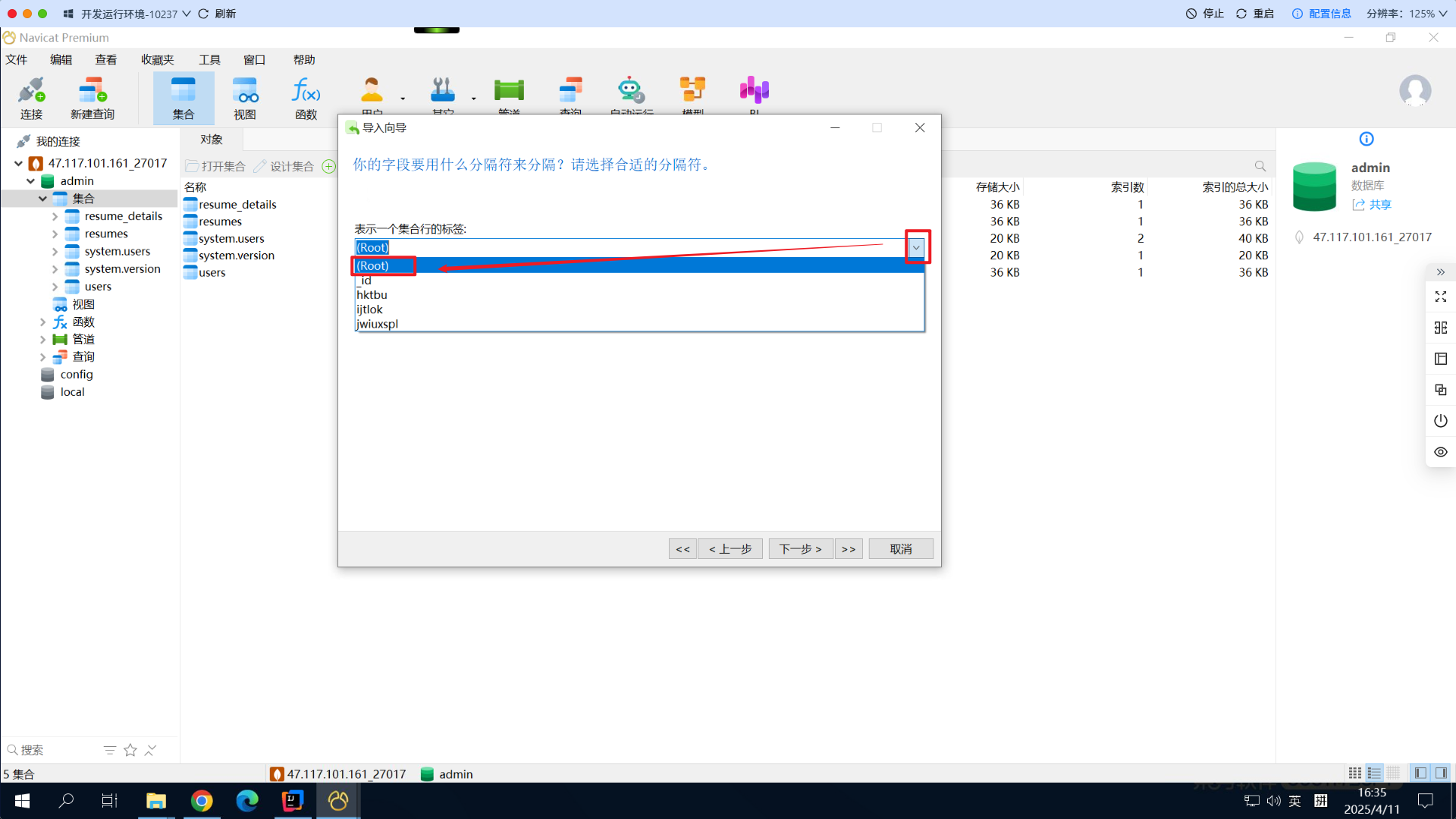Open the 收藏夹 menu
The image size is (1456, 819).
(158, 60)
